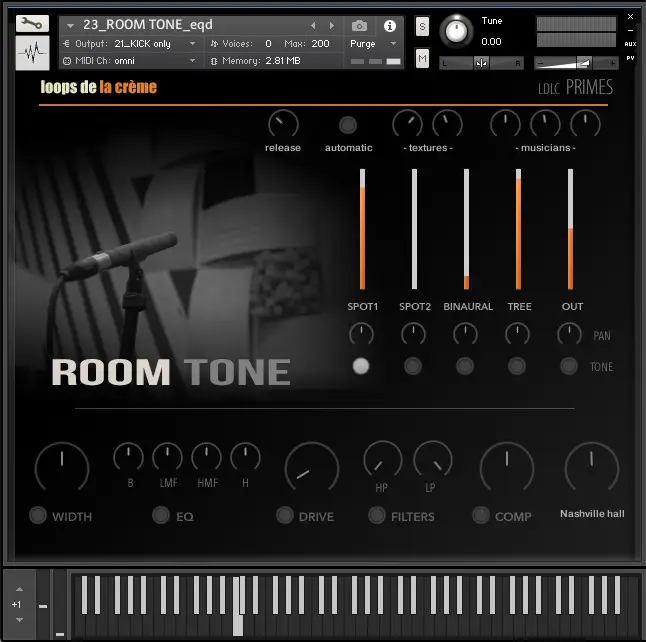Click the H band EQ knob
646x642 pixels.
245,457
